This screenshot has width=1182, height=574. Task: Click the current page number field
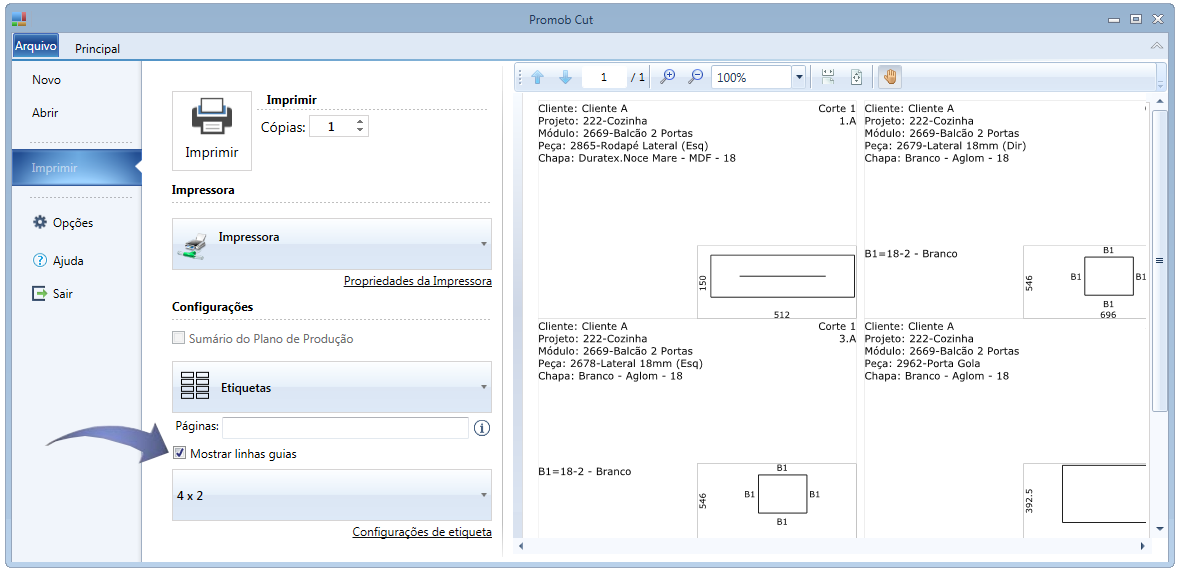coord(605,77)
